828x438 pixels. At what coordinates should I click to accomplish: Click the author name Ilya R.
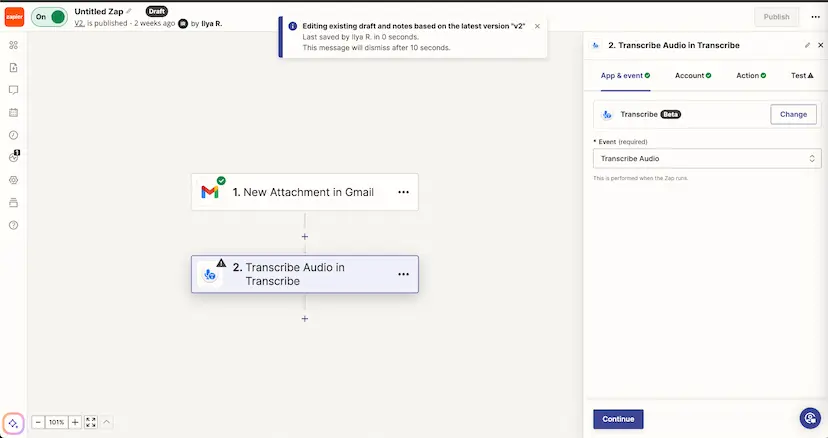tap(212, 23)
